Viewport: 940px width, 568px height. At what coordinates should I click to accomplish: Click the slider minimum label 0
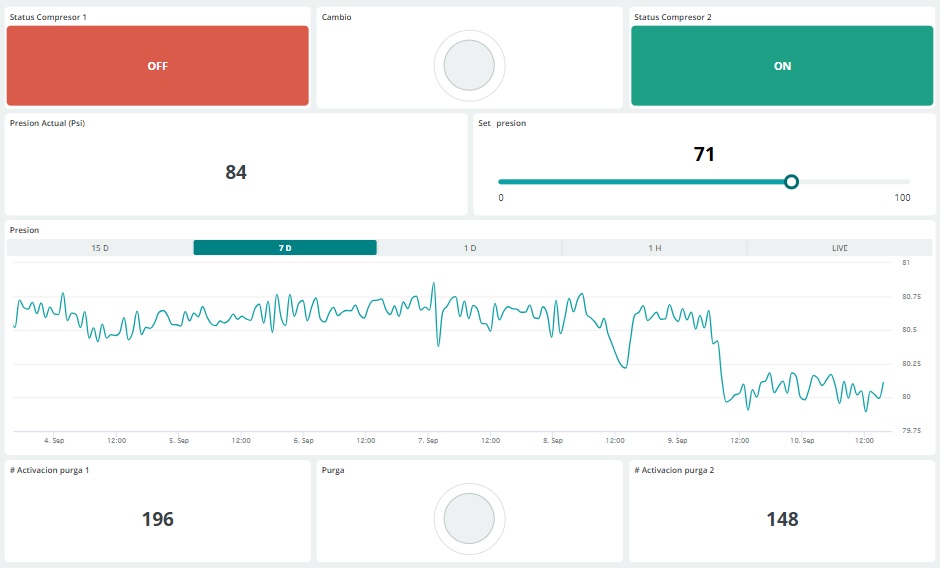pyautogui.click(x=501, y=198)
